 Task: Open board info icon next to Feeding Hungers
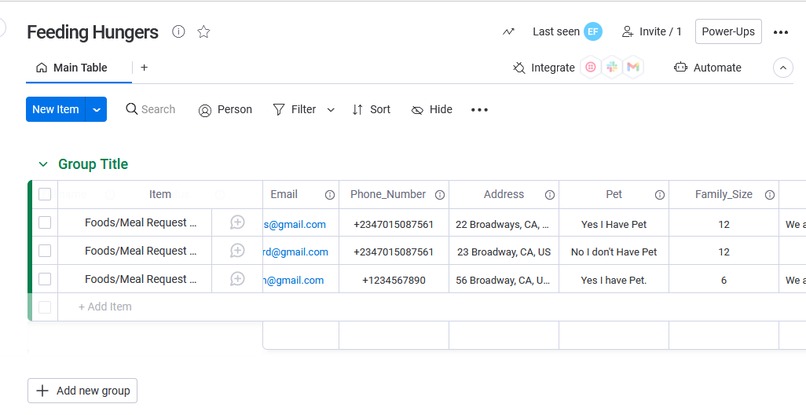click(178, 32)
